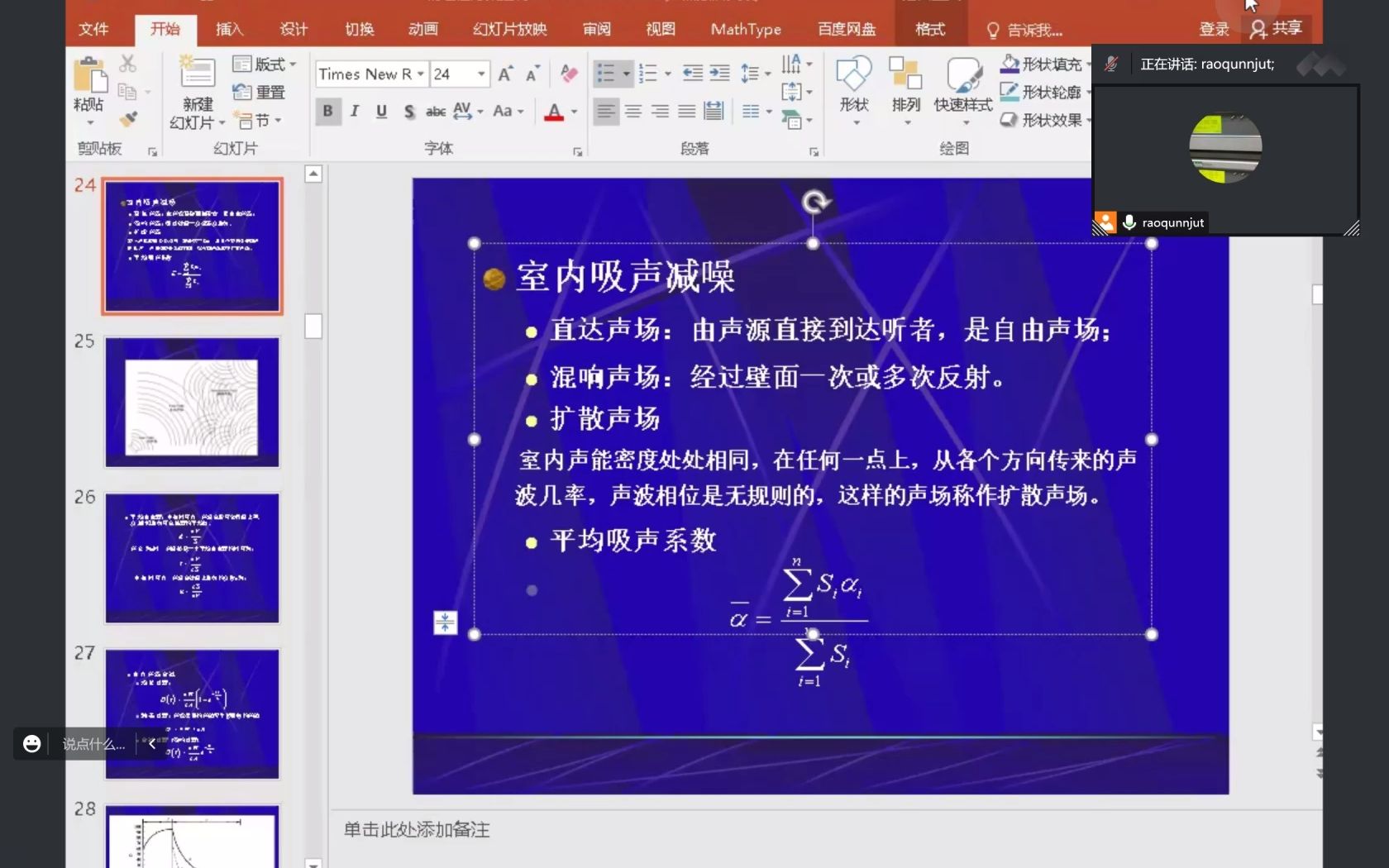Toggle Italic formatting

tap(355, 111)
